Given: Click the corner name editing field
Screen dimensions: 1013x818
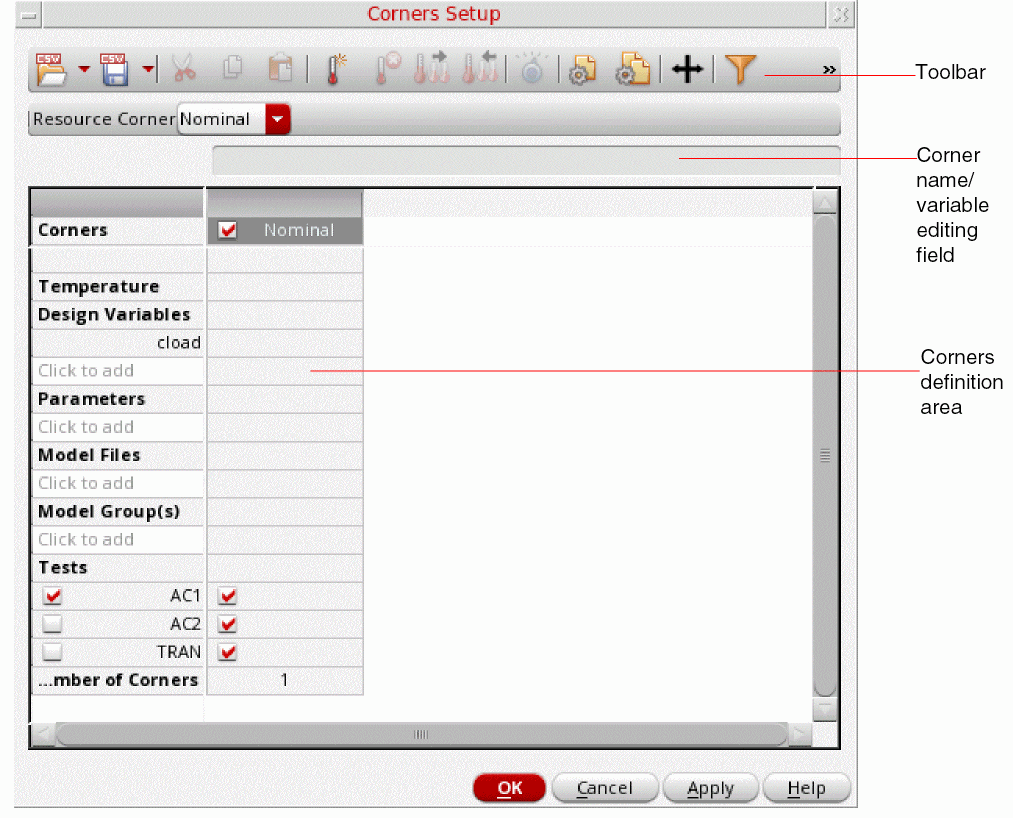Looking at the screenshot, I should click(525, 158).
